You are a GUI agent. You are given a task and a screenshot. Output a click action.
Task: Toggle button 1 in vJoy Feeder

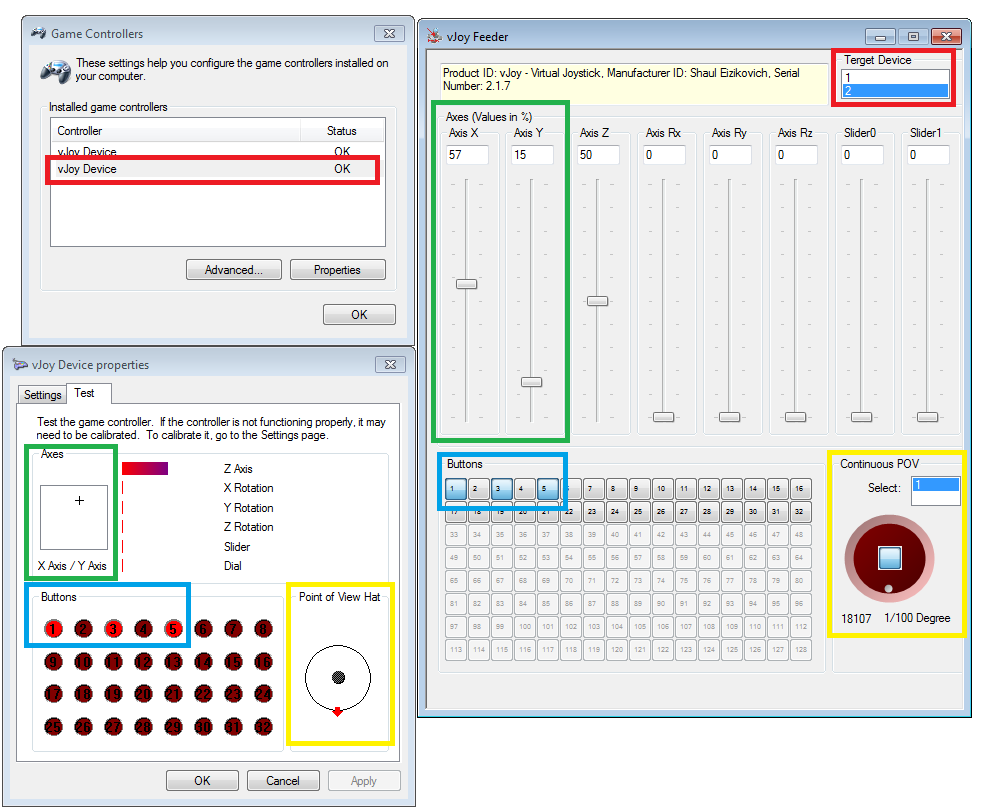pos(455,489)
